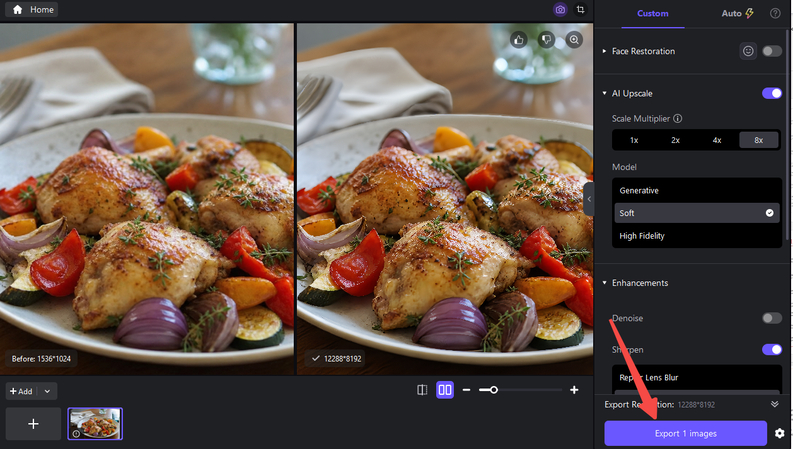Give thumbs up on the result
793x449 pixels.
[x=518, y=40]
